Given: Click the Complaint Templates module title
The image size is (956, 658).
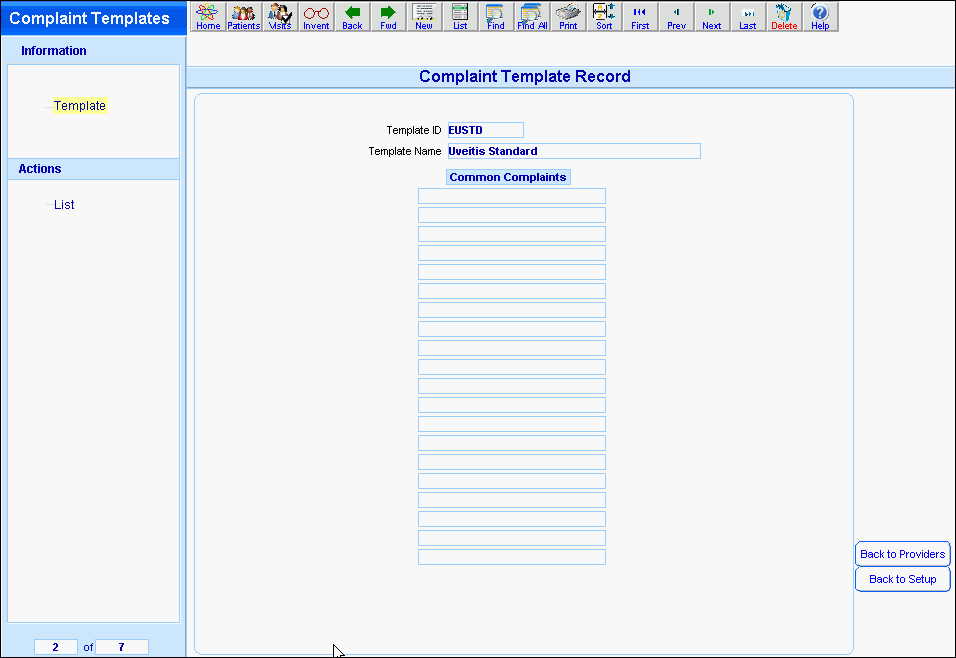Looking at the screenshot, I should pos(89,18).
